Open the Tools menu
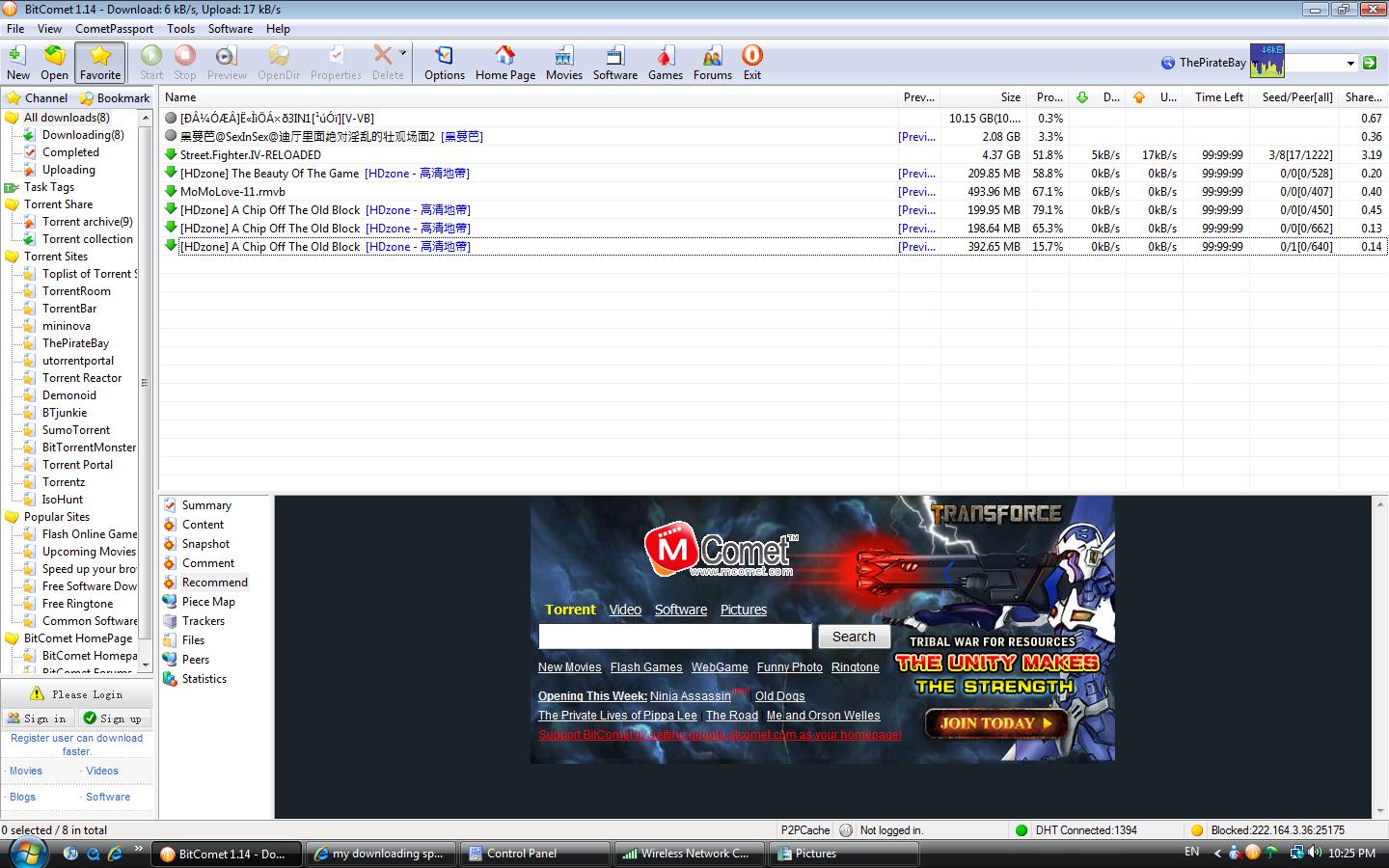Image resolution: width=1389 pixels, height=868 pixels. coord(180,29)
